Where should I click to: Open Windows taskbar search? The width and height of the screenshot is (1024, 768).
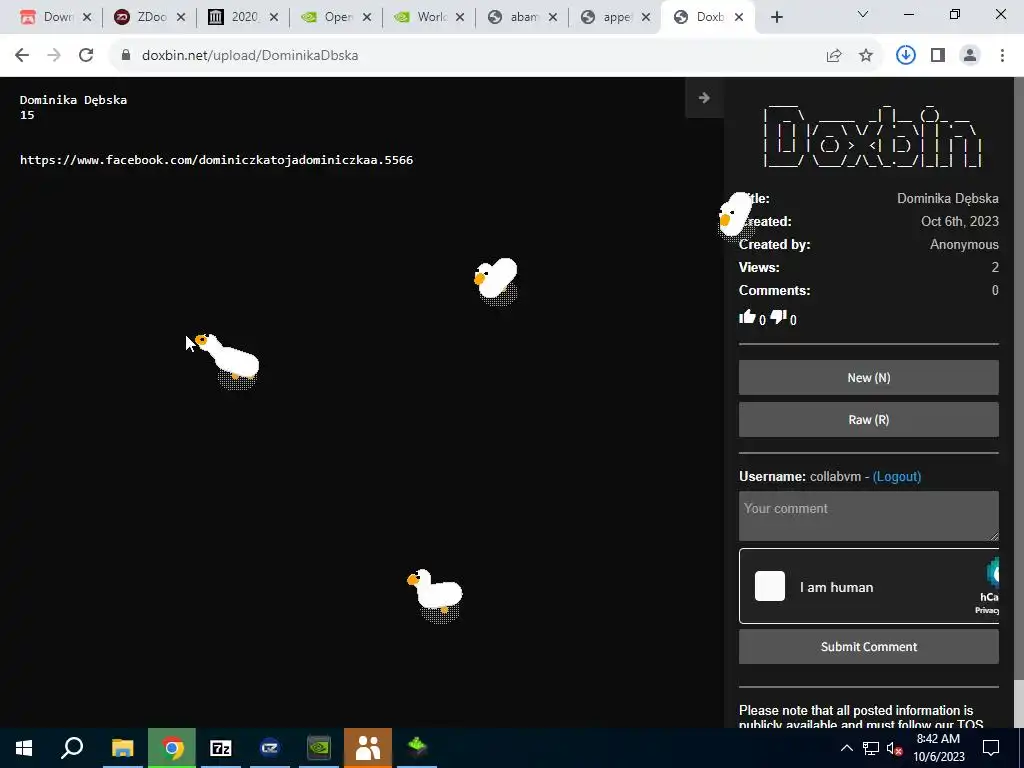click(x=72, y=748)
